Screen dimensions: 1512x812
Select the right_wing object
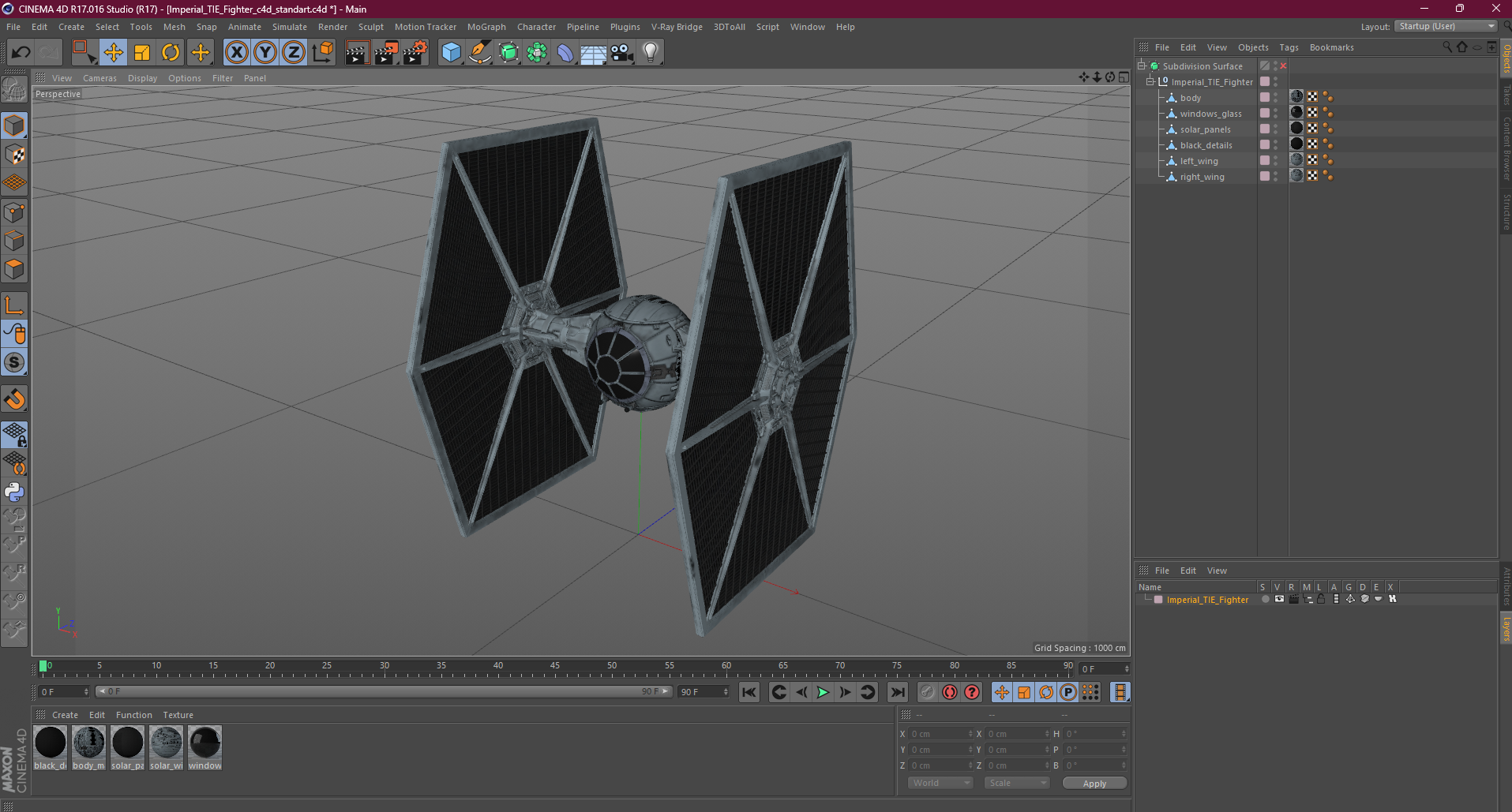click(x=1202, y=177)
